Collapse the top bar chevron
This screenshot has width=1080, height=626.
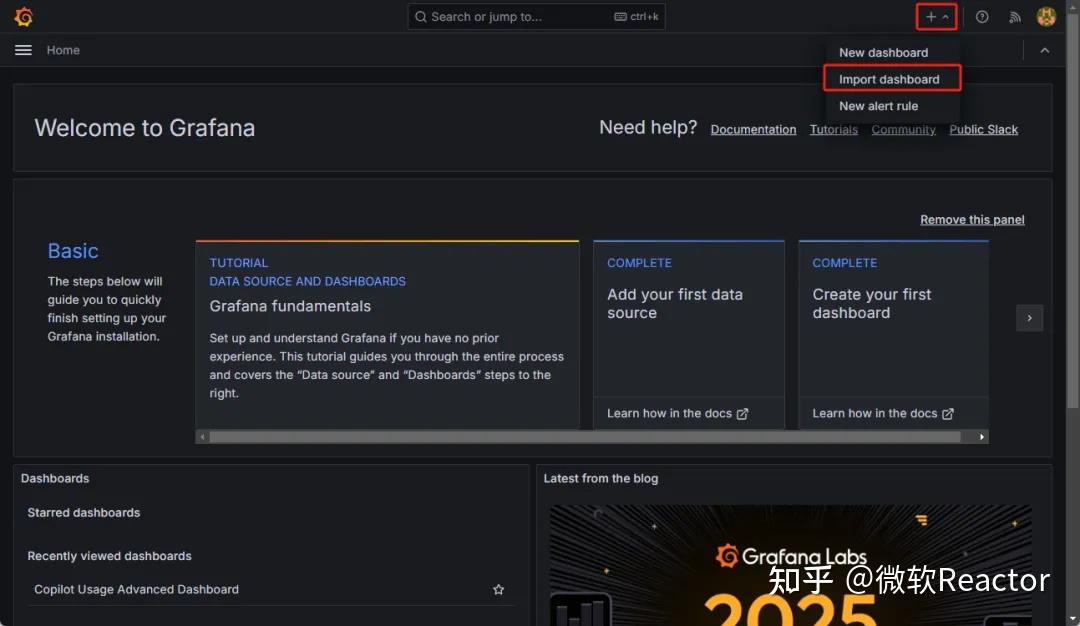tap(1045, 50)
